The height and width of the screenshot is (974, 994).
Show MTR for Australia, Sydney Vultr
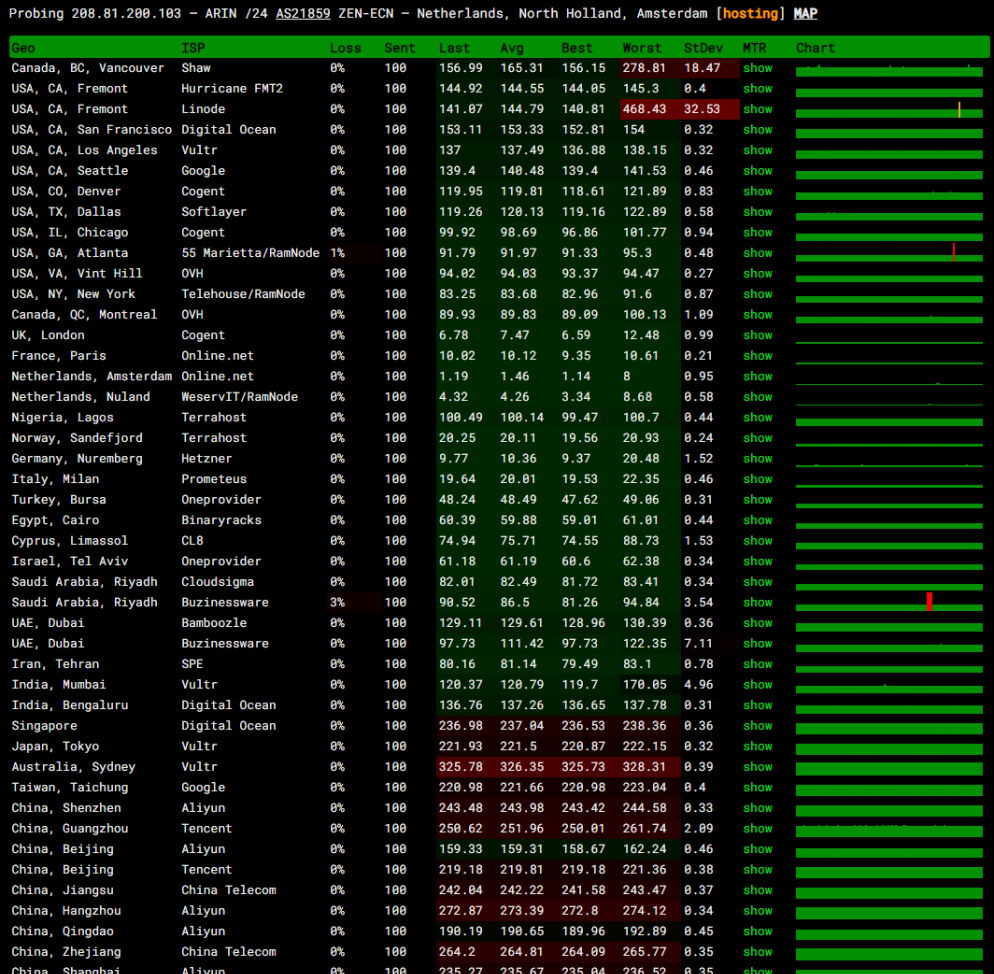coord(758,767)
